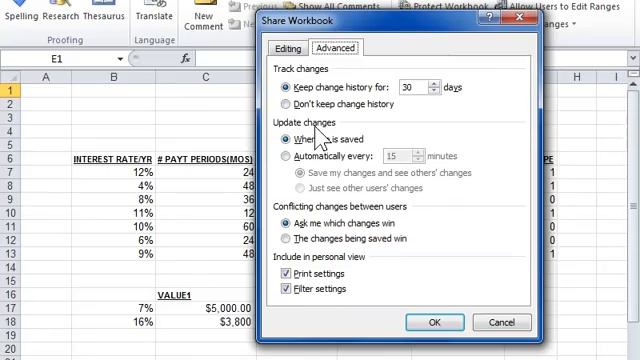This screenshot has height=360, width=640.
Task: Click cell containing 60 in column C
Action: pos(206,227)
